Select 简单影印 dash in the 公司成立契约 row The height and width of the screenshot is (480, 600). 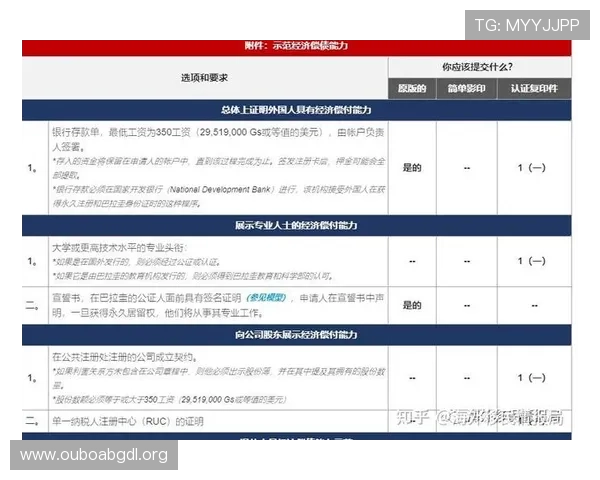point(467,378)
